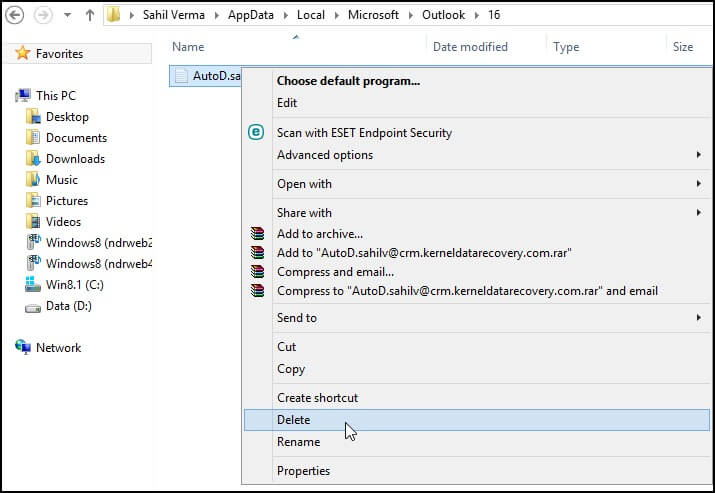The height and width of the screenshot is (493, 715).
Task: Open Properties from the context menu
Action: point(303,471)
